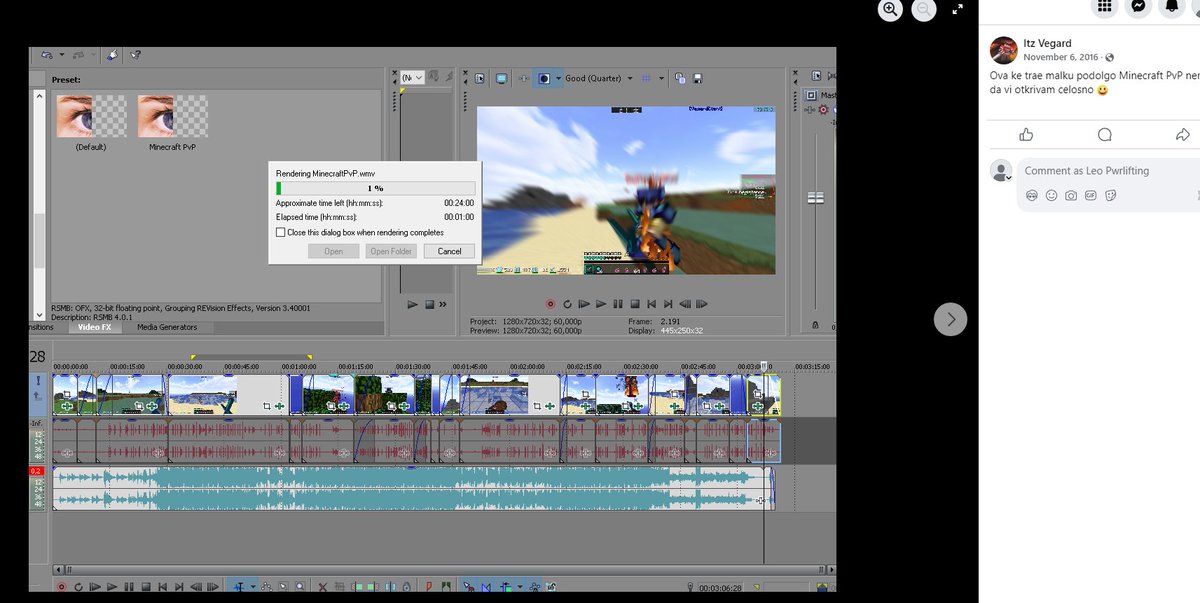Enter fullscreen photo view
The image size is (1200, 603).
pos(957,9)
